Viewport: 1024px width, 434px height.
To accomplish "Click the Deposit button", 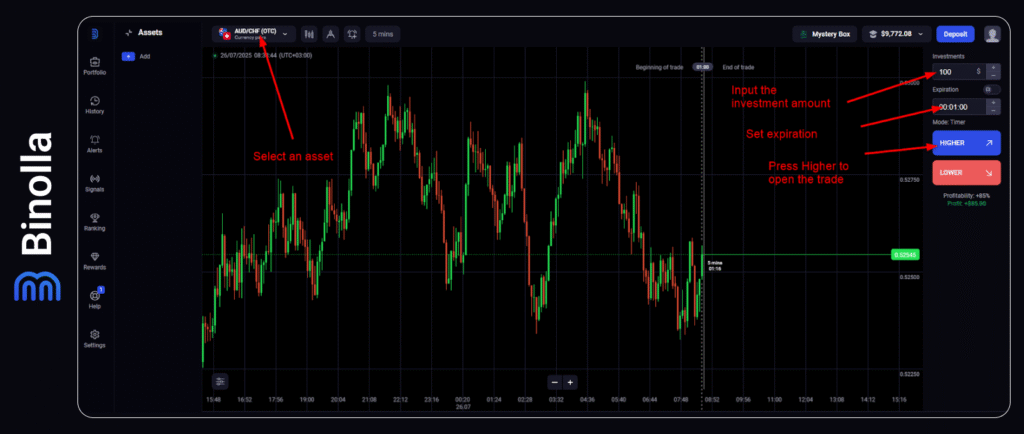I will coord(955,33).
